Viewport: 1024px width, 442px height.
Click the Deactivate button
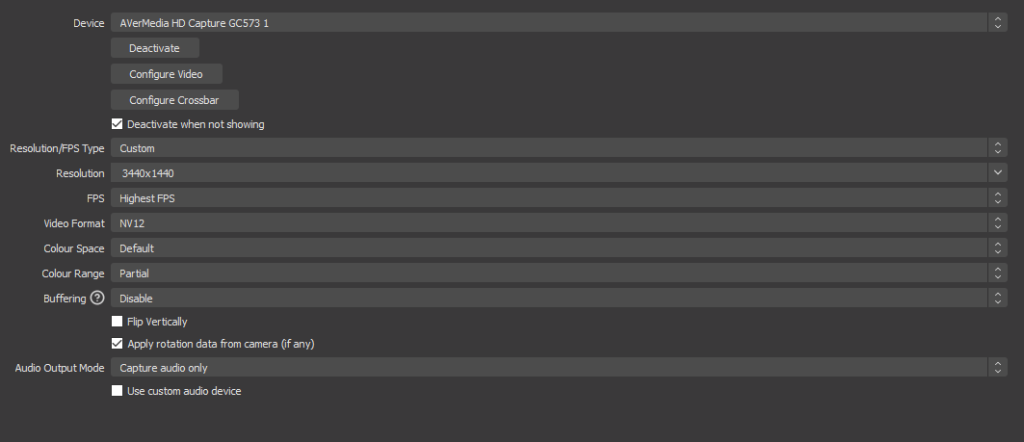[x=155, y=48]
